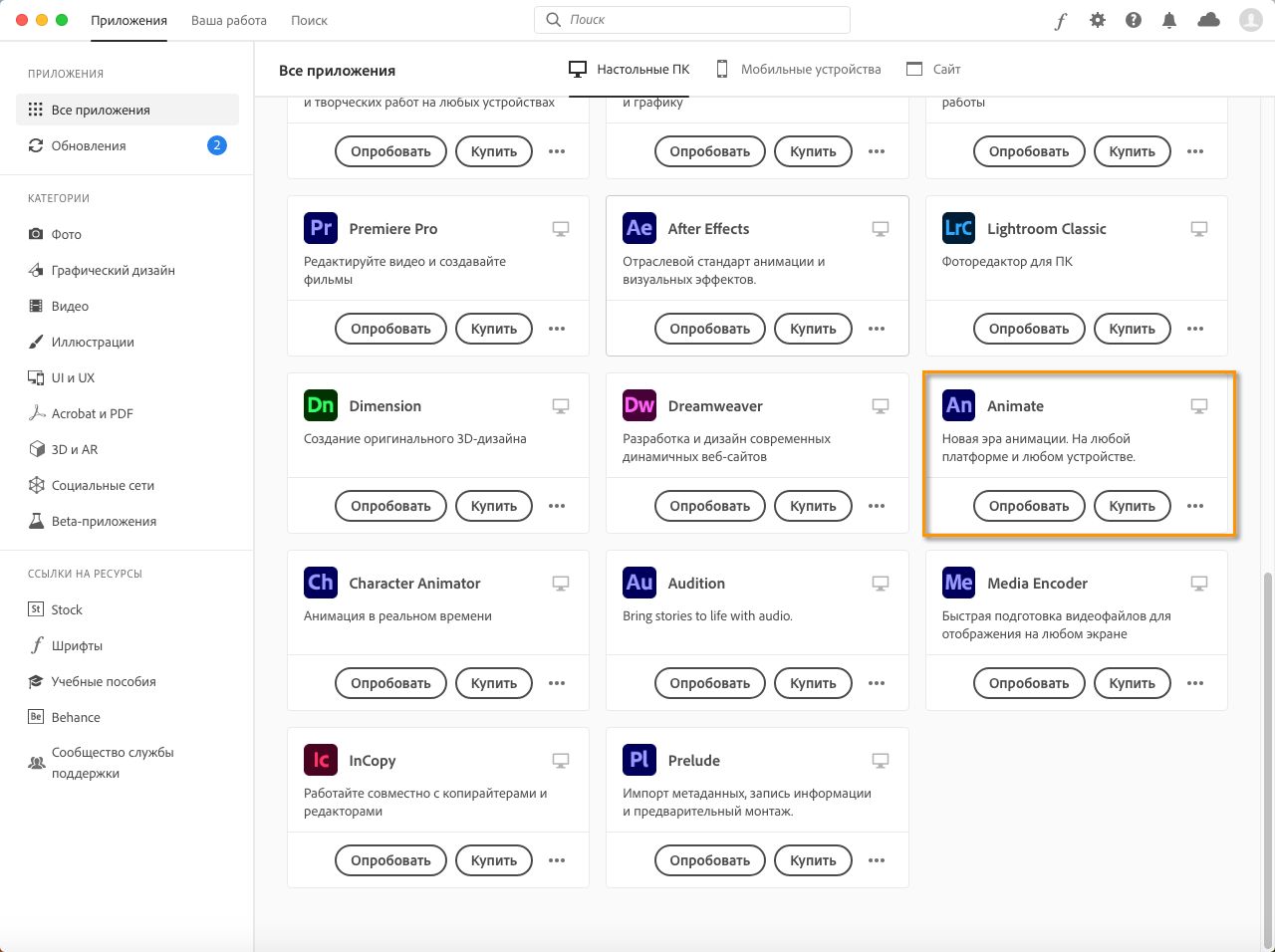The height and width of the screenshot is (952, 1275).
Task: Click the Character Animator app icon
Action: pyautogui.click(x=321, y=583)
